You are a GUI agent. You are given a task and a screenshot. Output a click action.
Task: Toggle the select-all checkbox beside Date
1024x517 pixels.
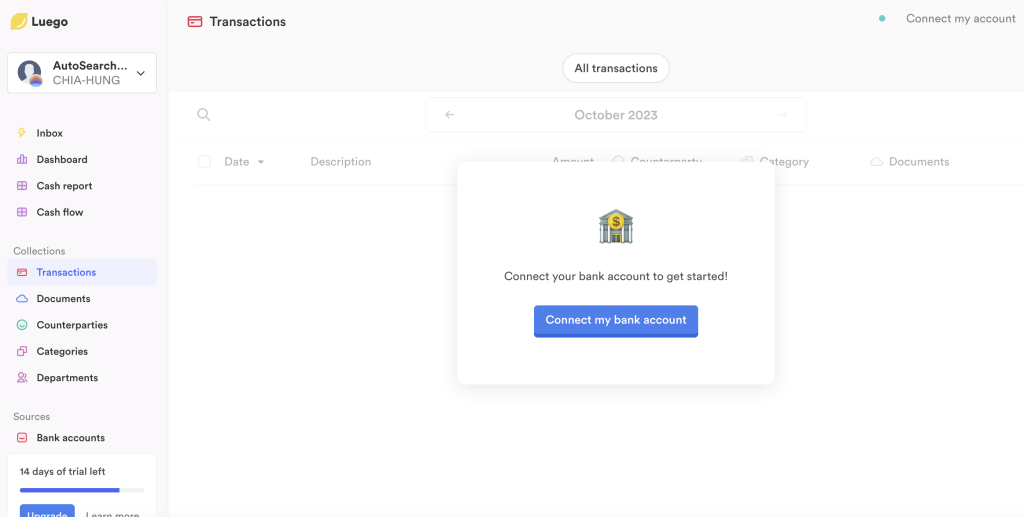[204, 161]
